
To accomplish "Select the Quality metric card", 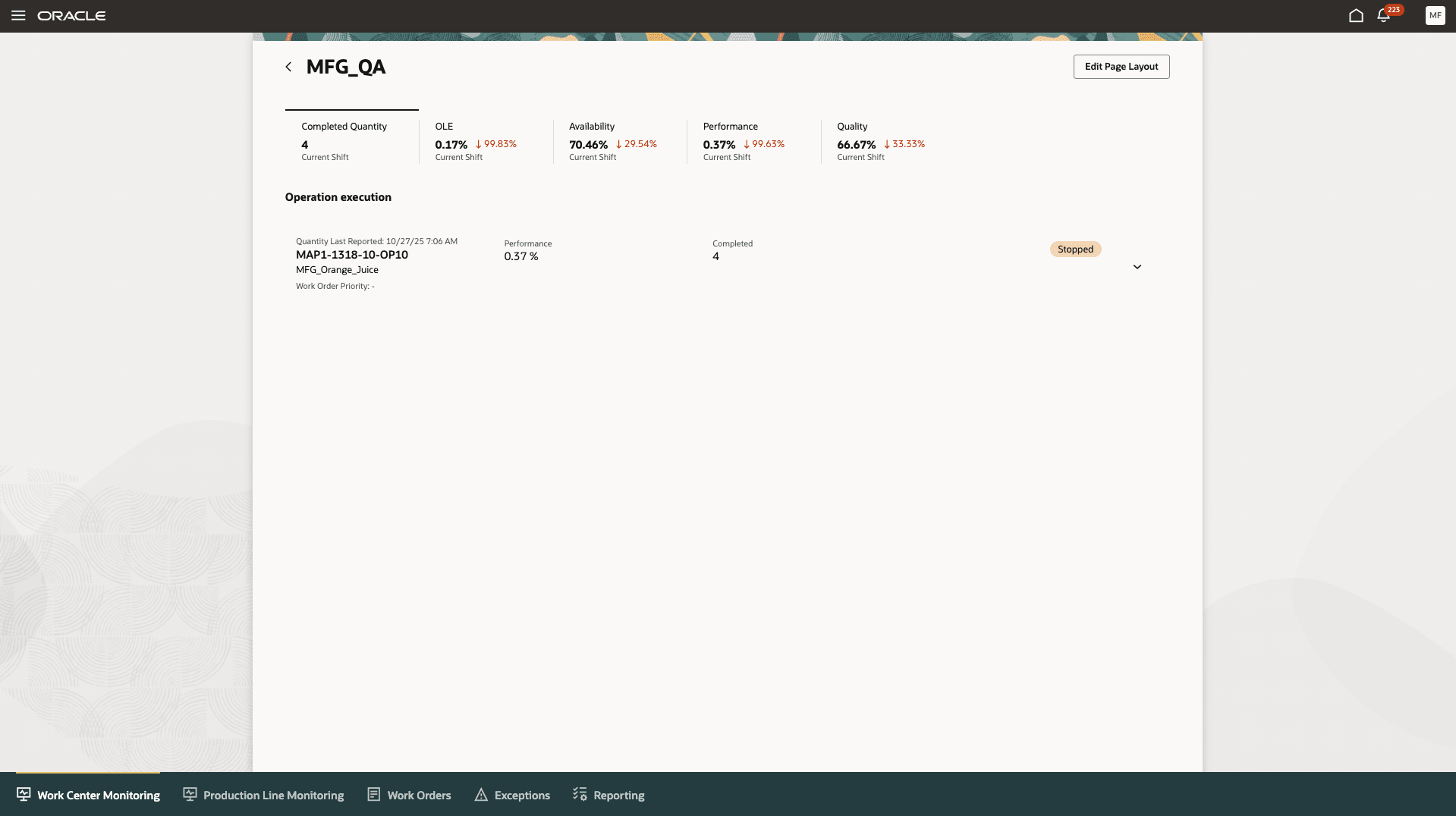I will pos(880,141).
